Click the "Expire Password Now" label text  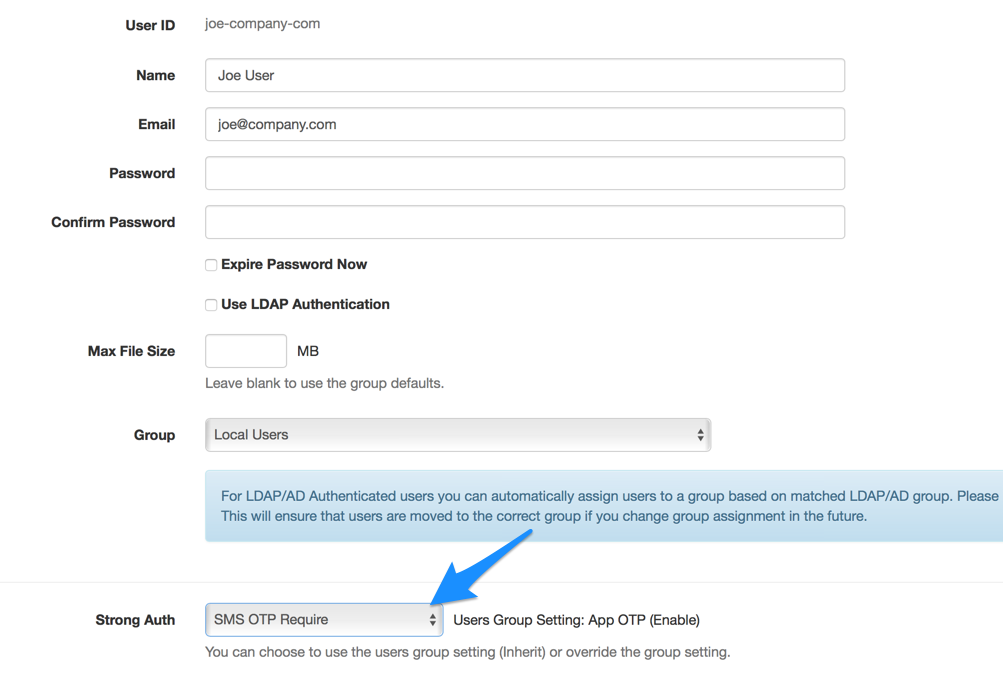pyautogui.click(x=294, y=265)
